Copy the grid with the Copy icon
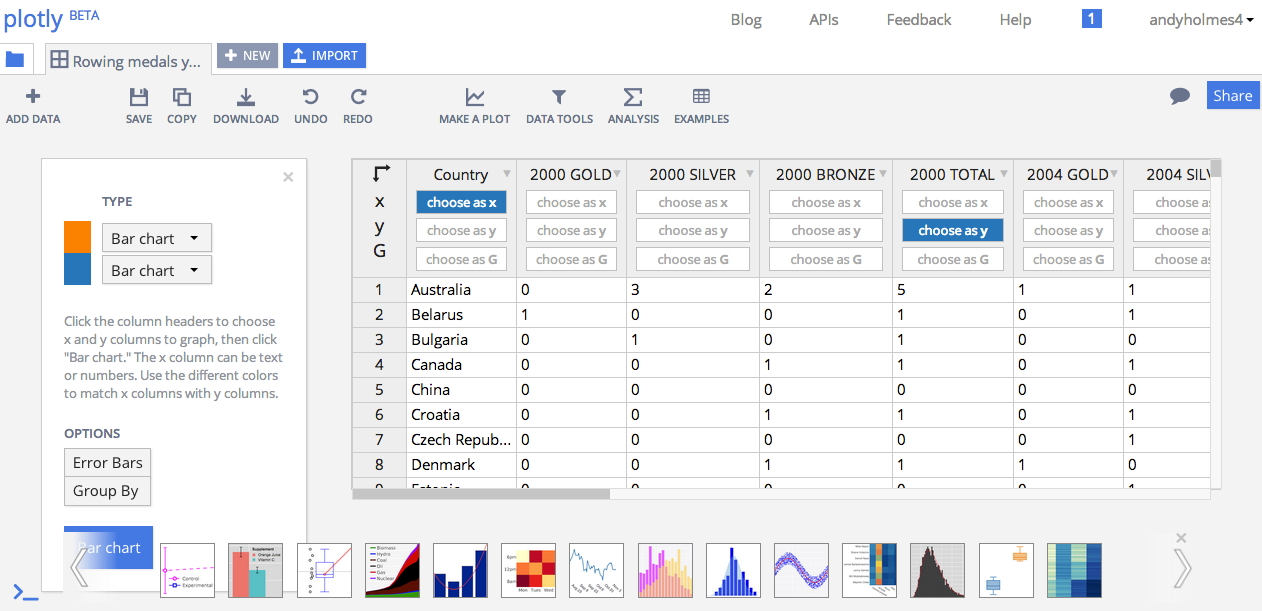Screen dimensions: 1262x611 pos(181,105)
